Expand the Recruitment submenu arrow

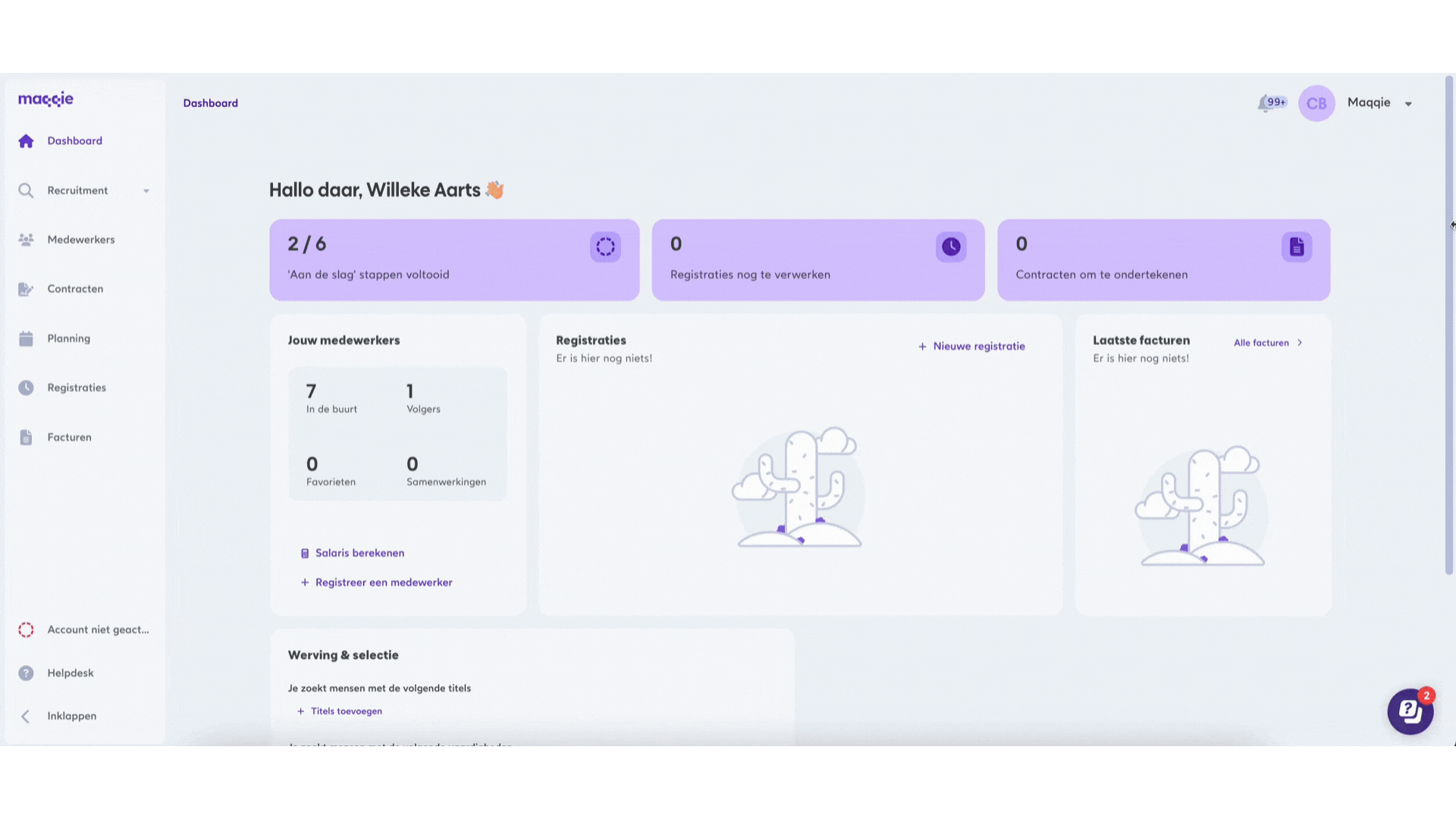[x=146, y=191]
